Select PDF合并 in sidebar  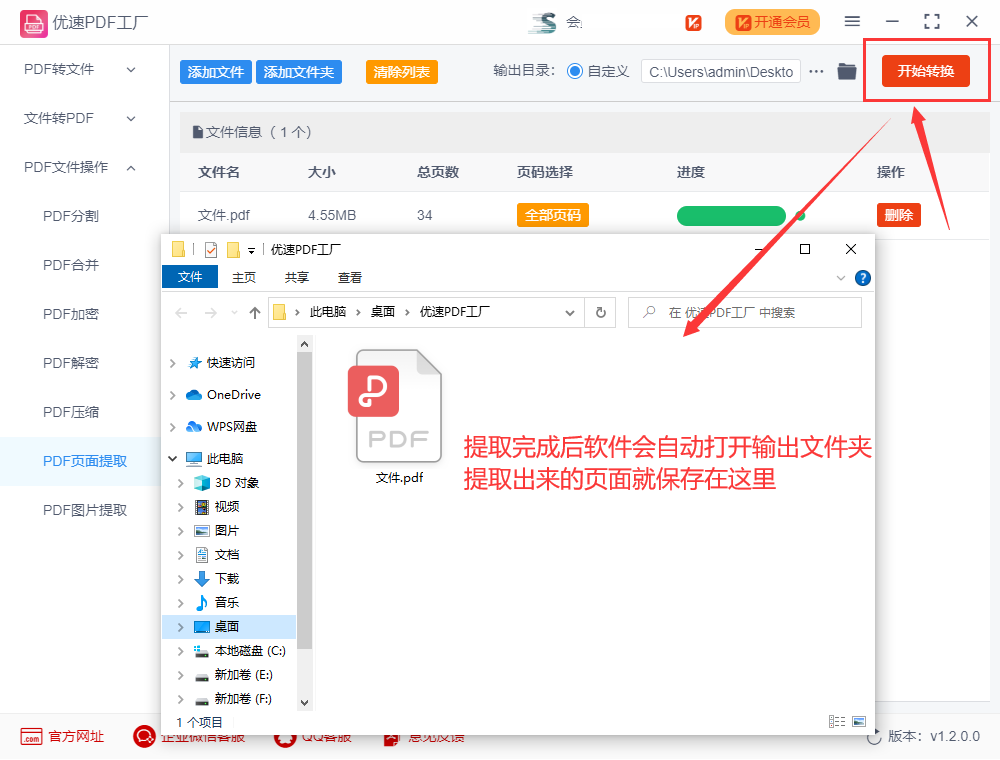tap(71, 265)
